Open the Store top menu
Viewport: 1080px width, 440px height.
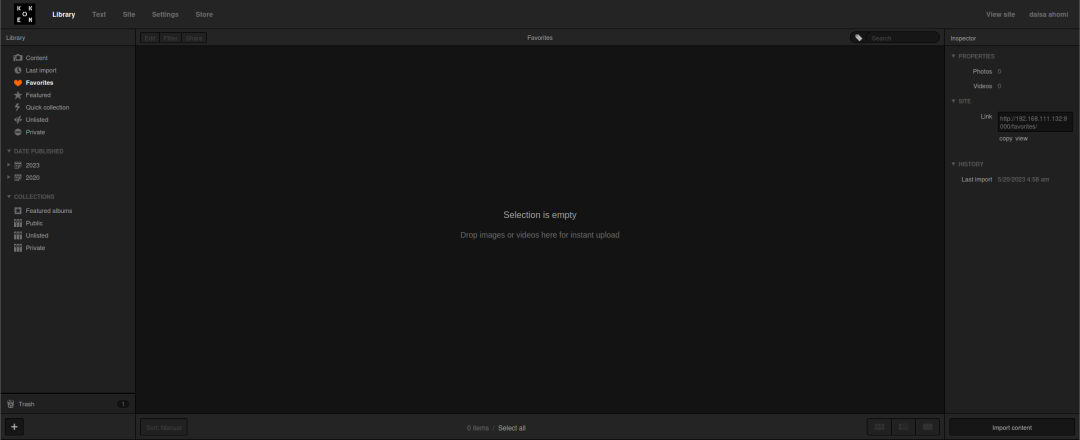click(x=204, y=14)
